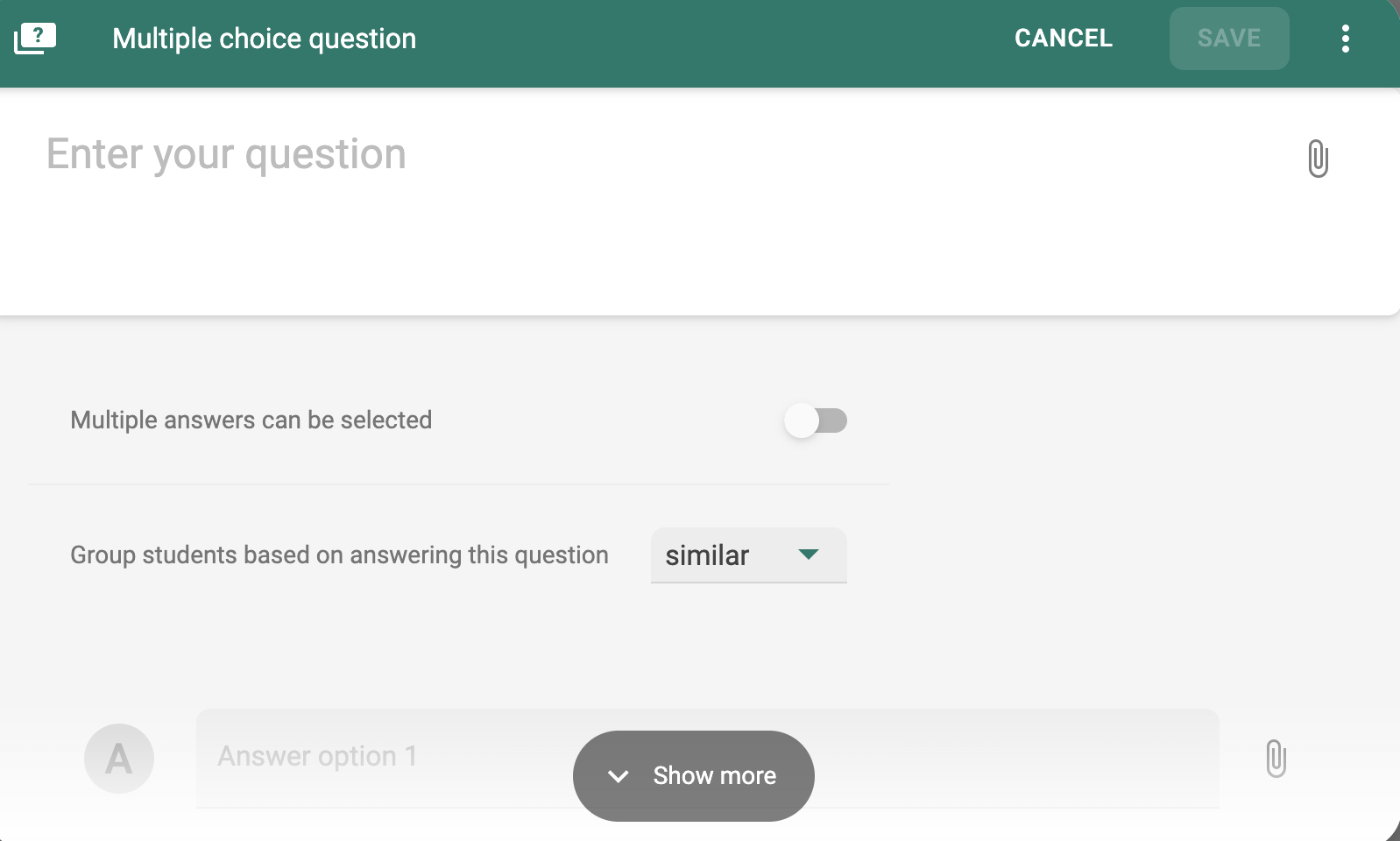Viewport: 1400px width, 841px height.
Task: Click the chevron on Show more
Action: click(x=619, y=776)
